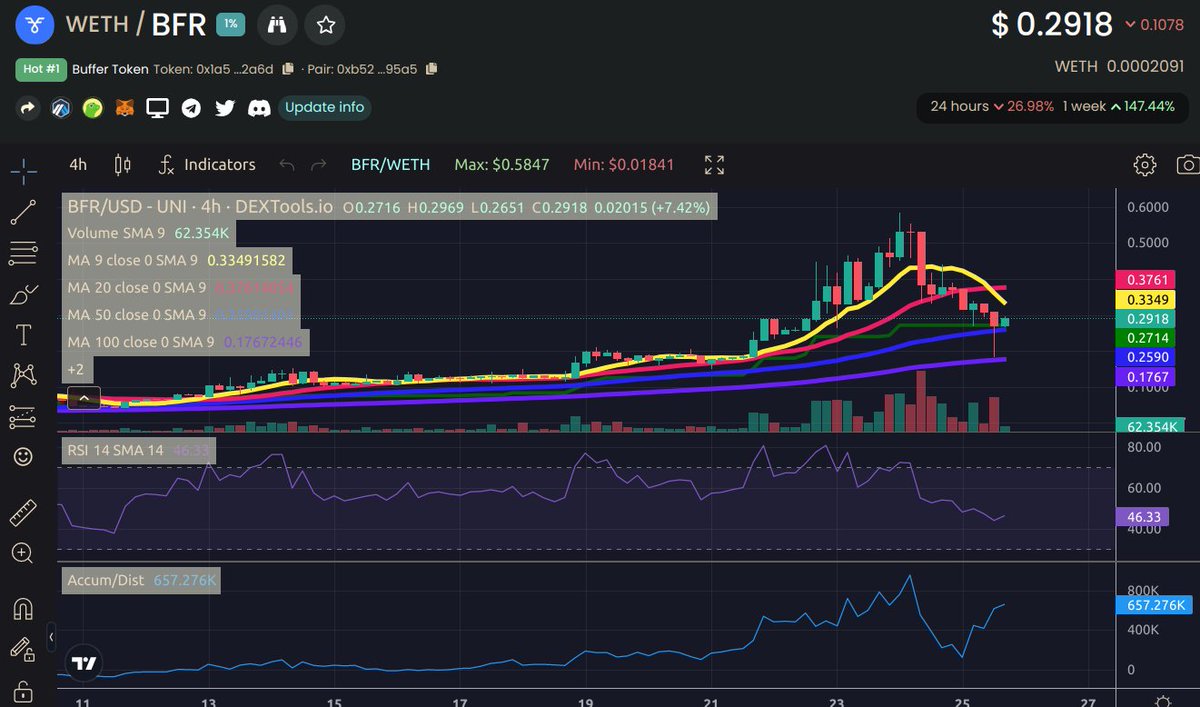Lock all drawing tools padlock
The width and height of the screenshot is (1200, 707).
coord(24,691)
